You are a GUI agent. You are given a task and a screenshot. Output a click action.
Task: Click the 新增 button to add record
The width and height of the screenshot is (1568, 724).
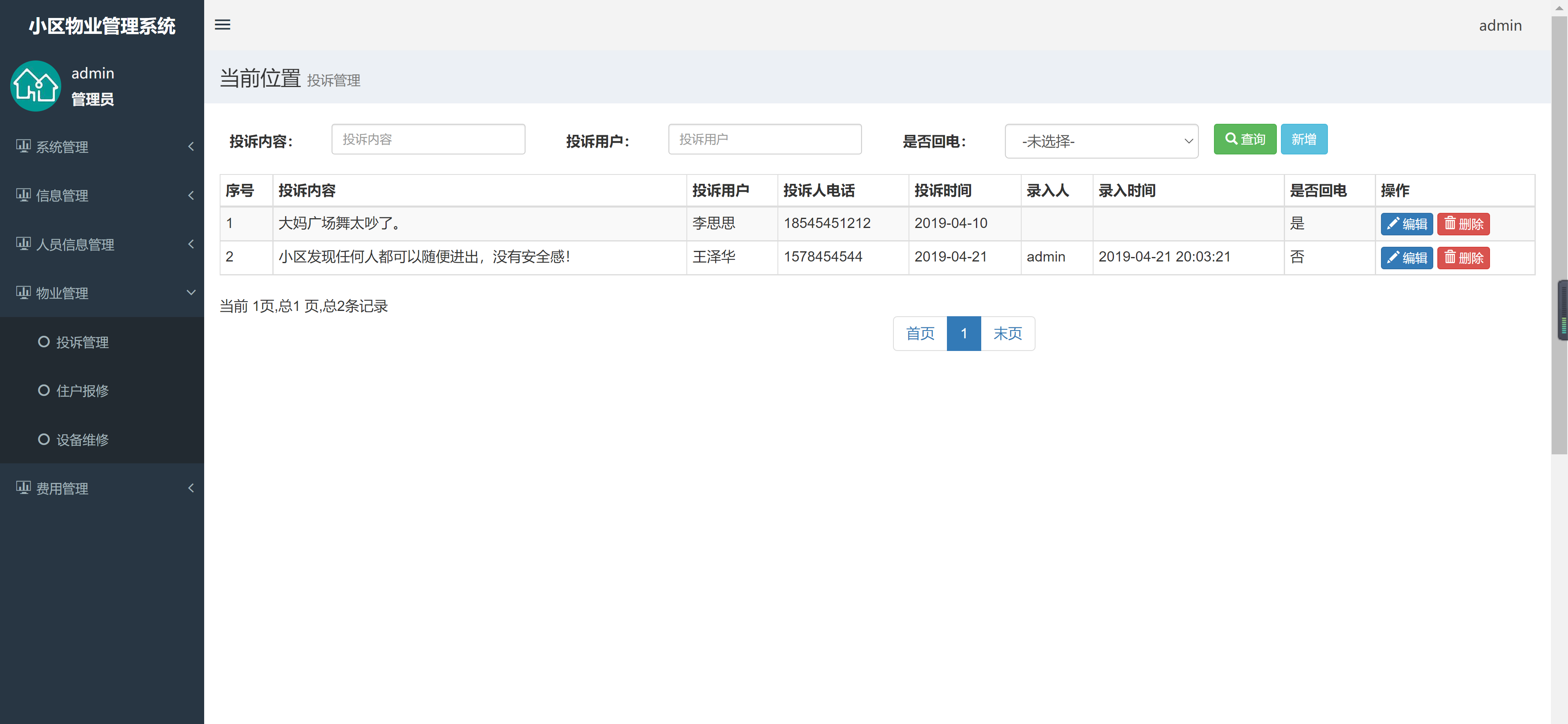(x=1304, y=139)
